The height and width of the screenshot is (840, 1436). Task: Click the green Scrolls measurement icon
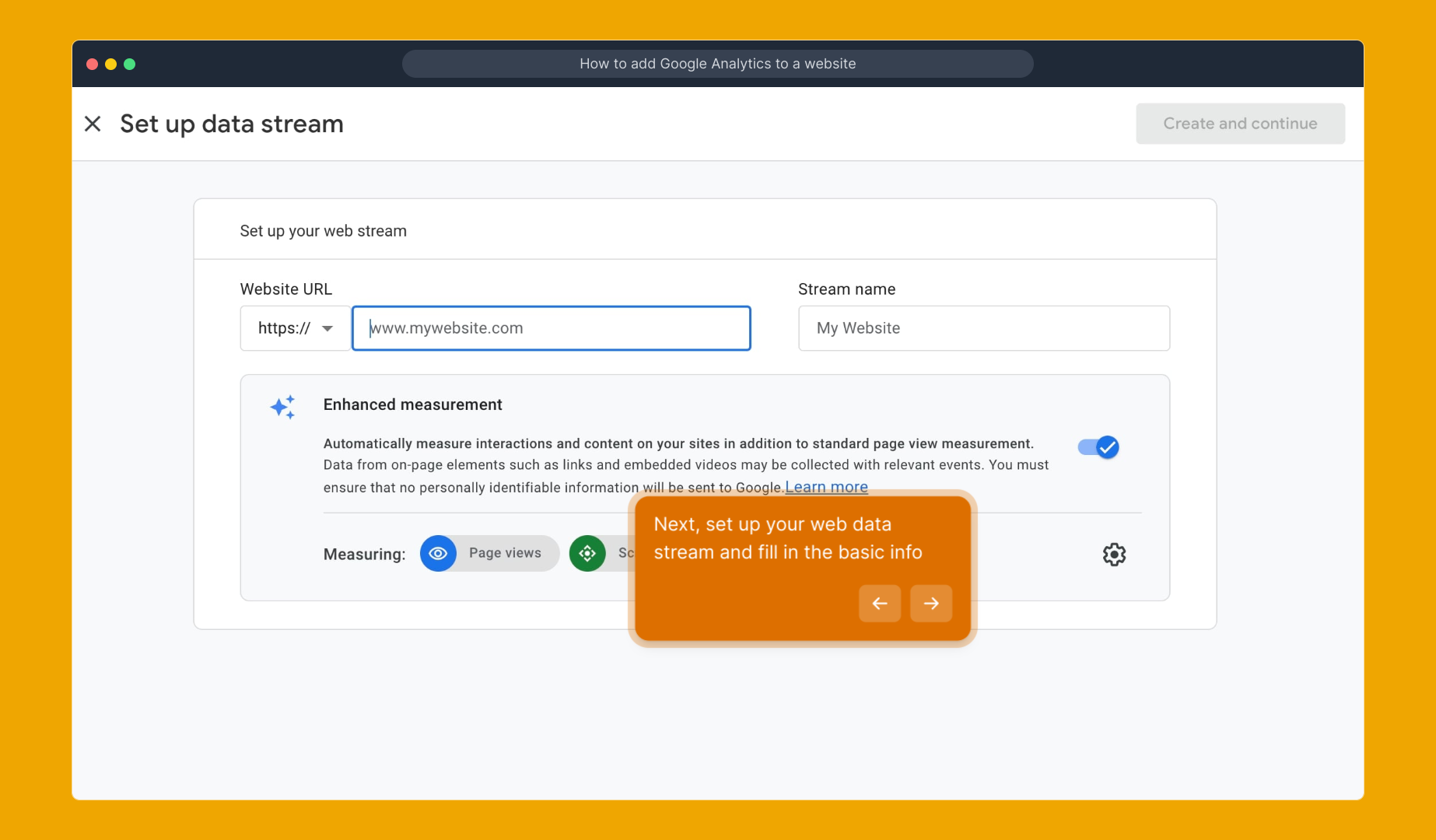pos(588,553)
